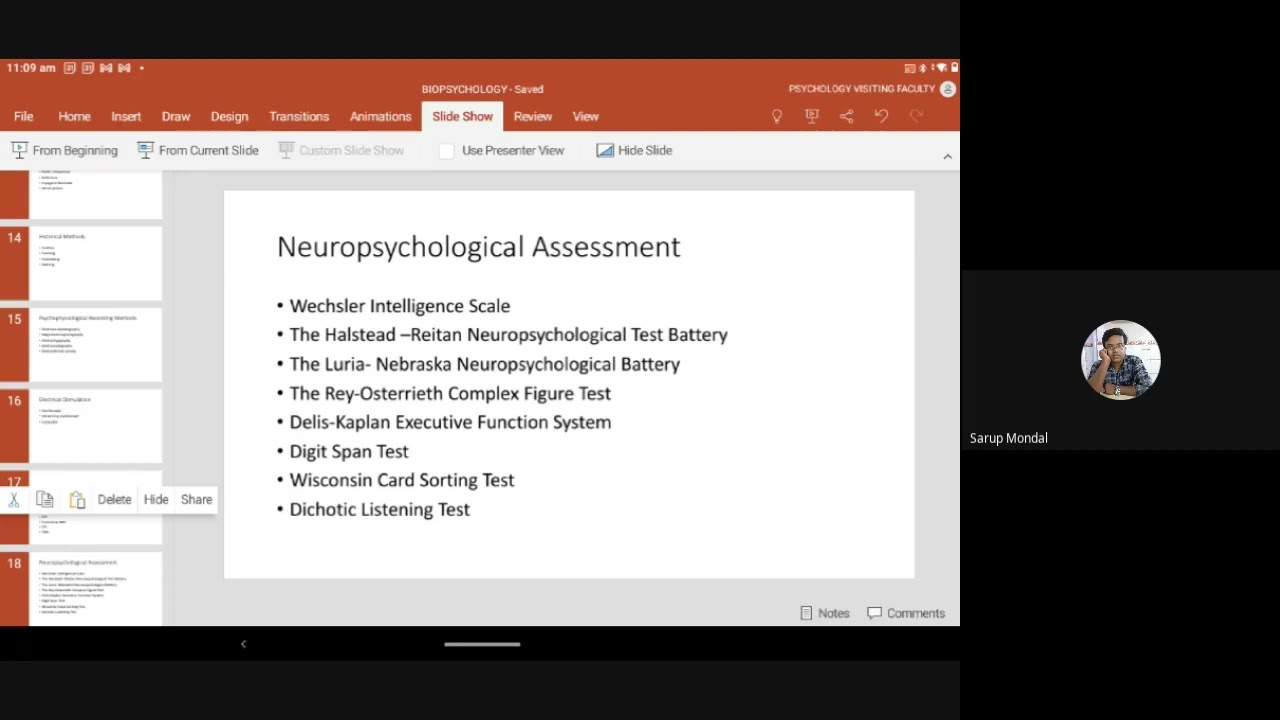Image resolution: width=1280 pixels, height=720 pixels.
Task: Switch to the Insert tab
Action: (x=126, y=117)
